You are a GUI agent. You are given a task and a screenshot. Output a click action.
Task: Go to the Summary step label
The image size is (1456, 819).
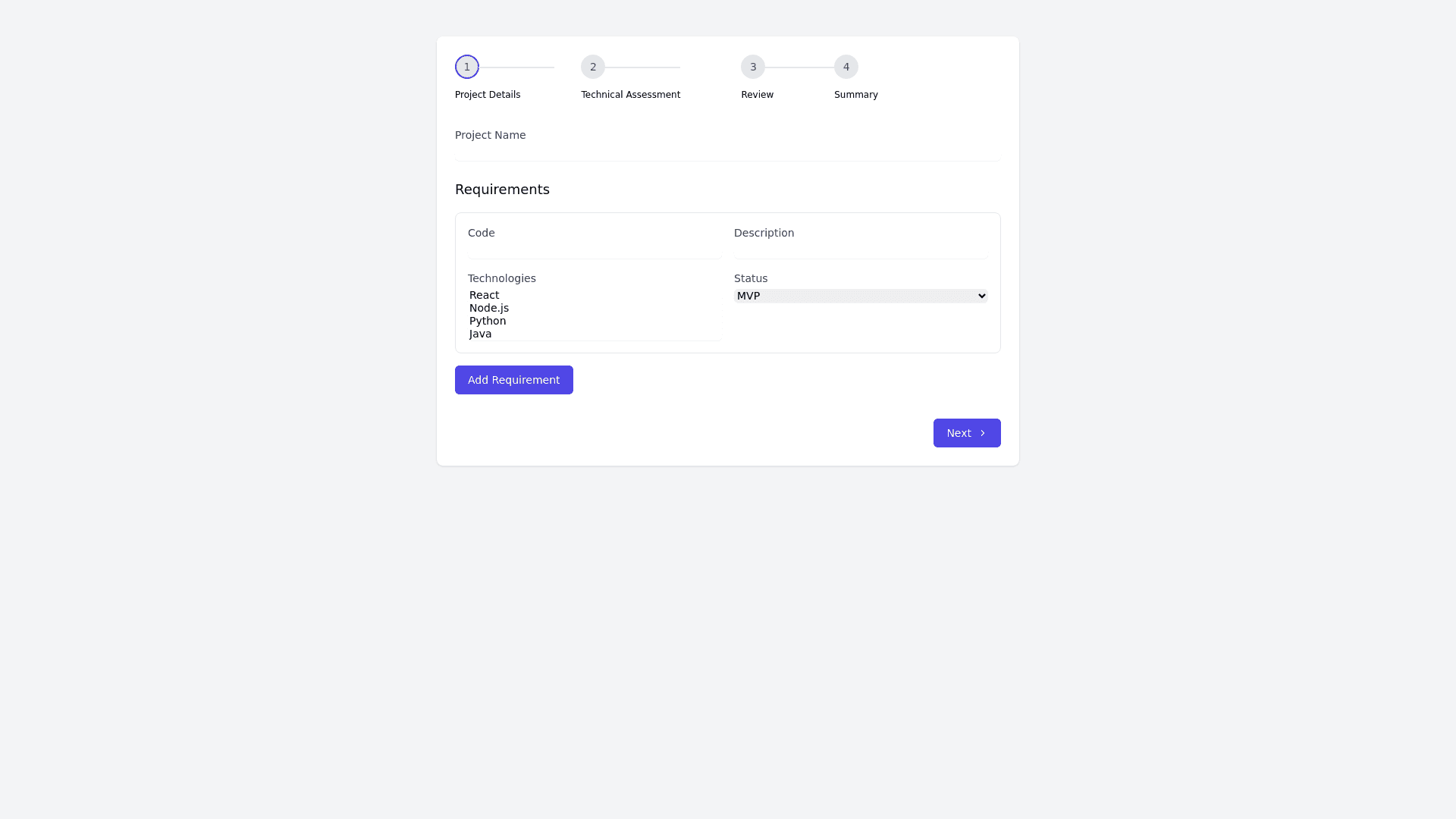tap(855, 95)
